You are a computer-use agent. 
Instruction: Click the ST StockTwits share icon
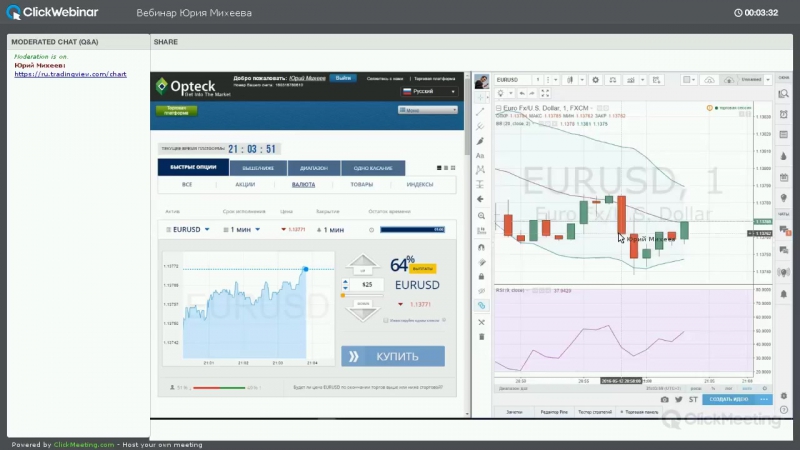coord(693,399)
